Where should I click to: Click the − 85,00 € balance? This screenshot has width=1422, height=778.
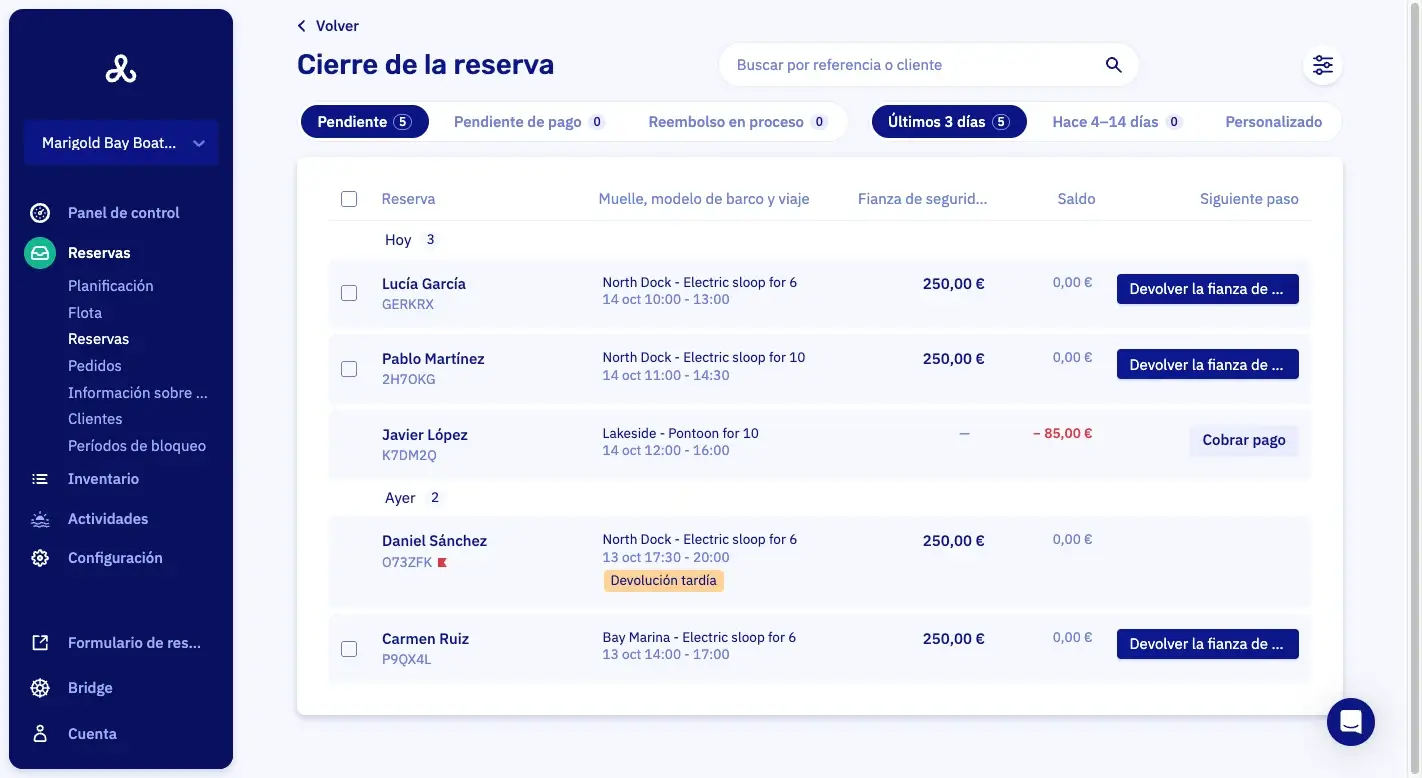(1062, 434)
